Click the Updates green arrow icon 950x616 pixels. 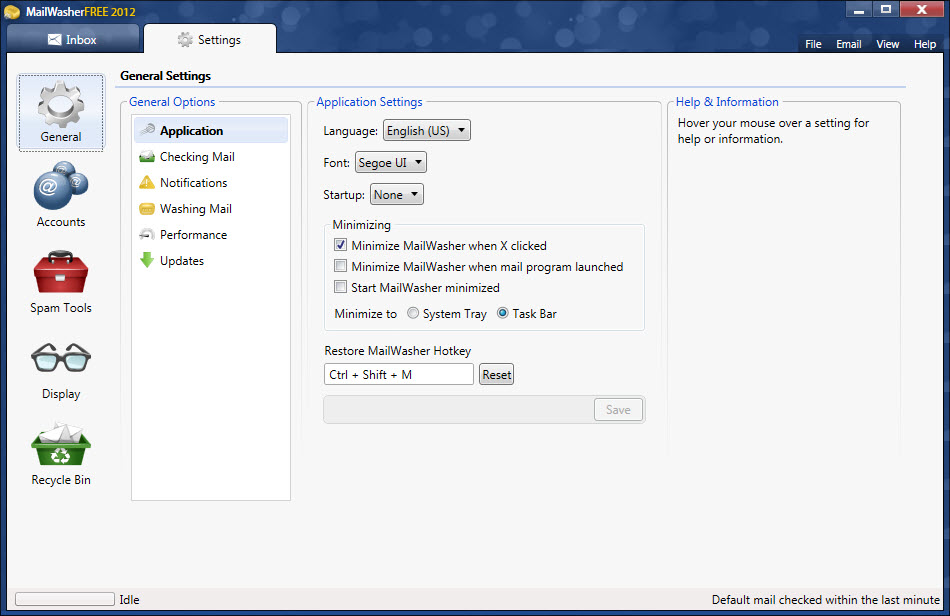click(147, 260)
